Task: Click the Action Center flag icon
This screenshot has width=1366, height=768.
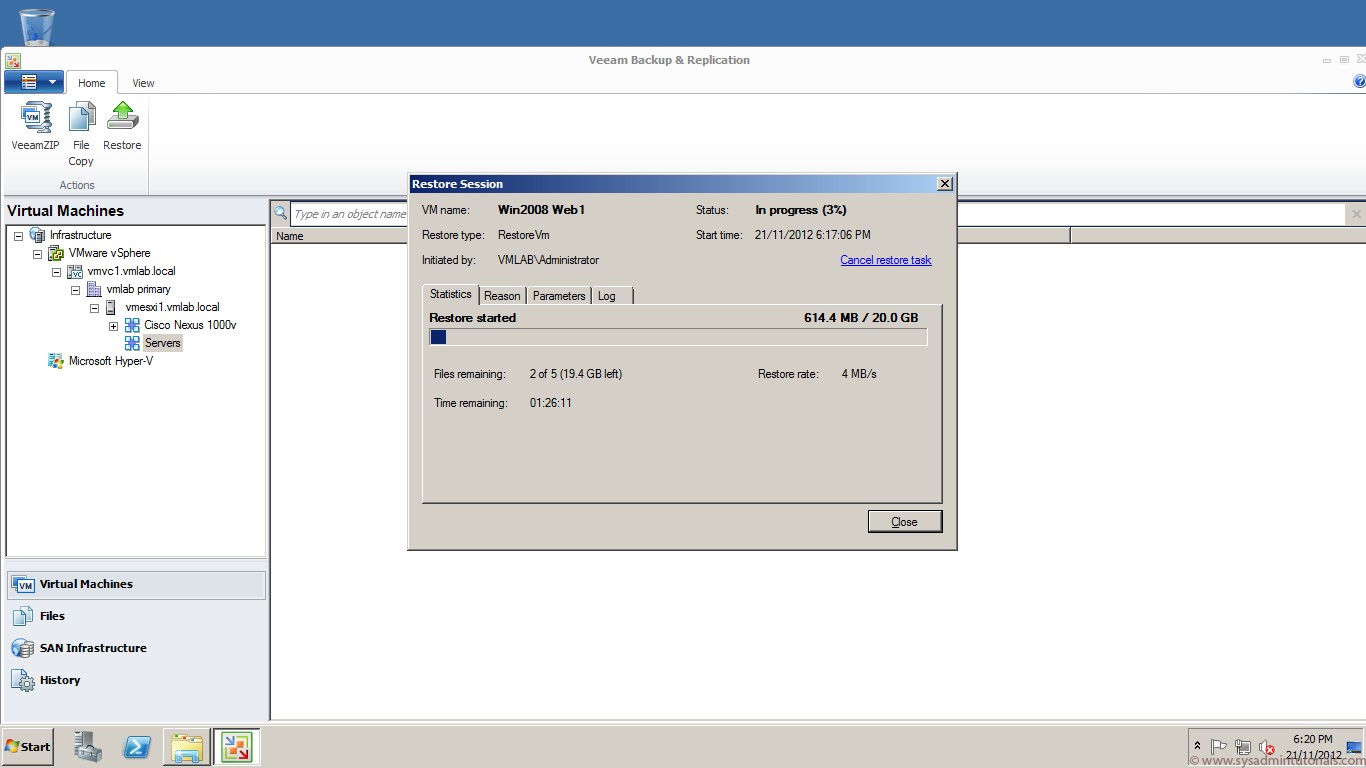Action: [x=1219, y=747]
